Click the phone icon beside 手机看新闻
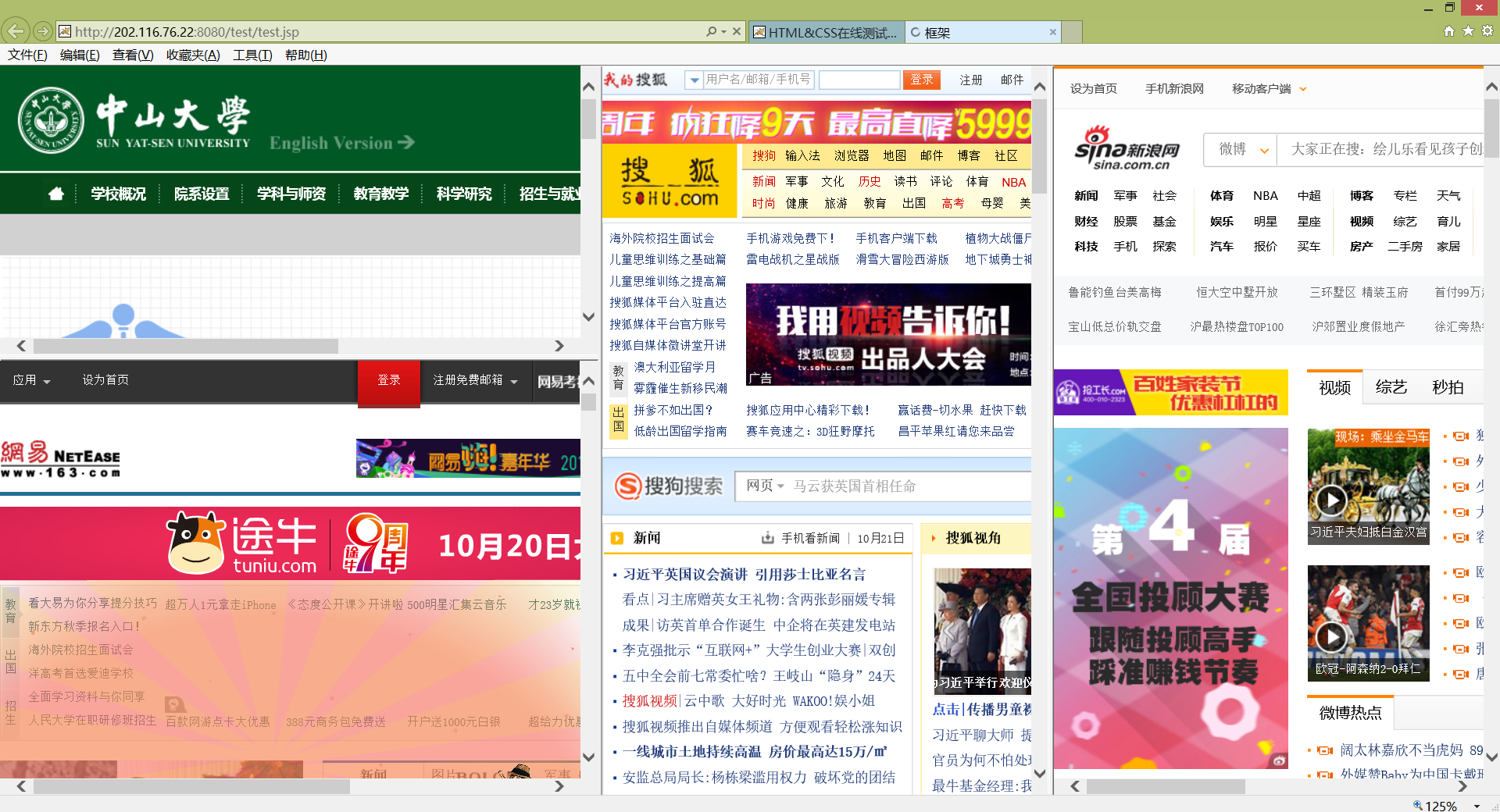The height and width of the screenshot is (812, 1500). pos(768,538)
